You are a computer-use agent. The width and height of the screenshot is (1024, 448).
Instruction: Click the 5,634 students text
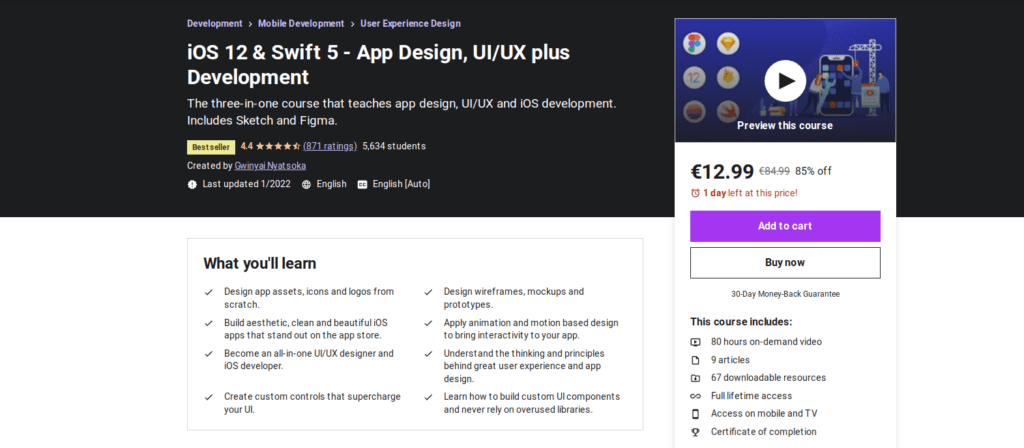pos(394,146)
